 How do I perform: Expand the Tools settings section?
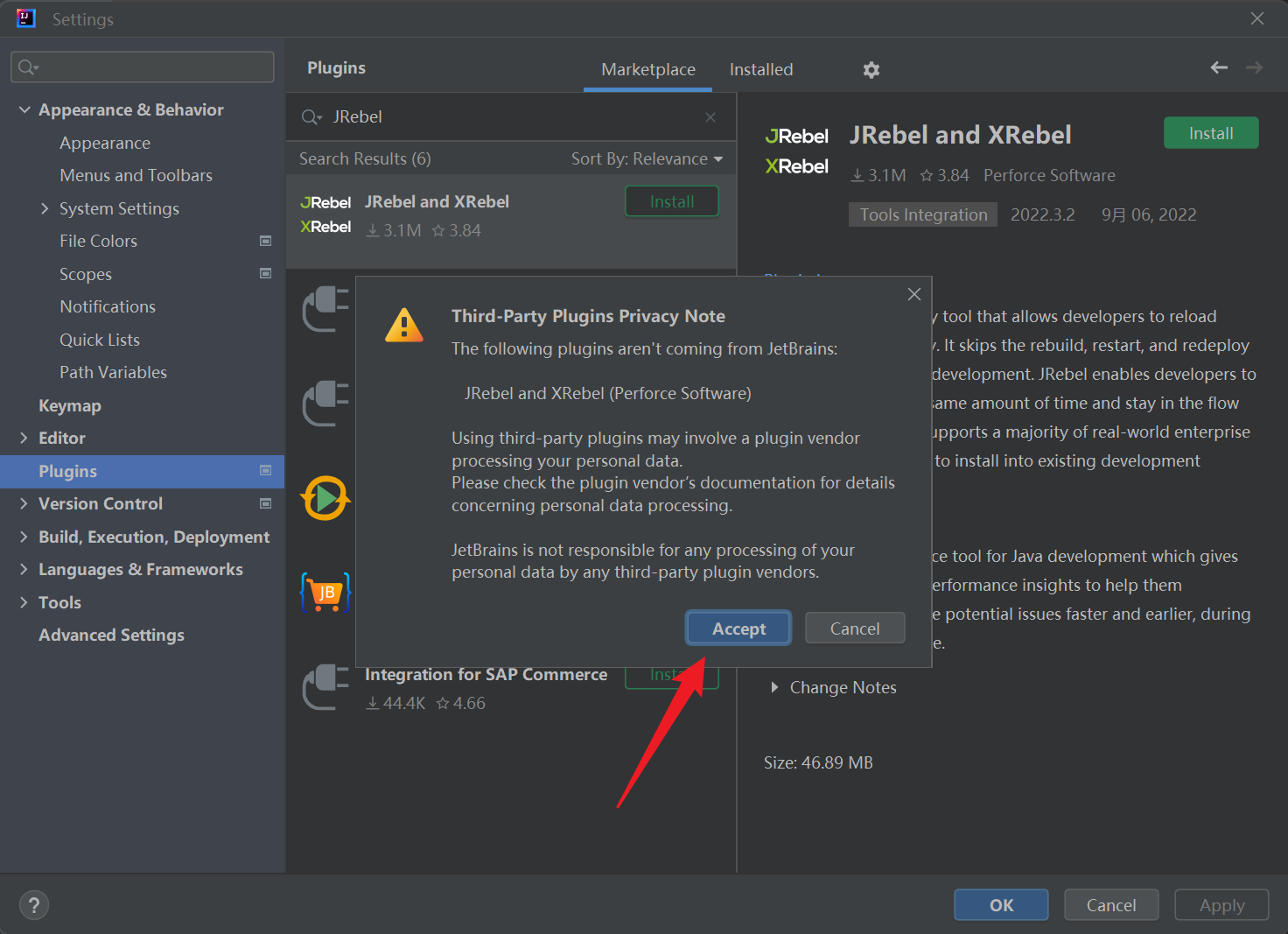(24, 602)
